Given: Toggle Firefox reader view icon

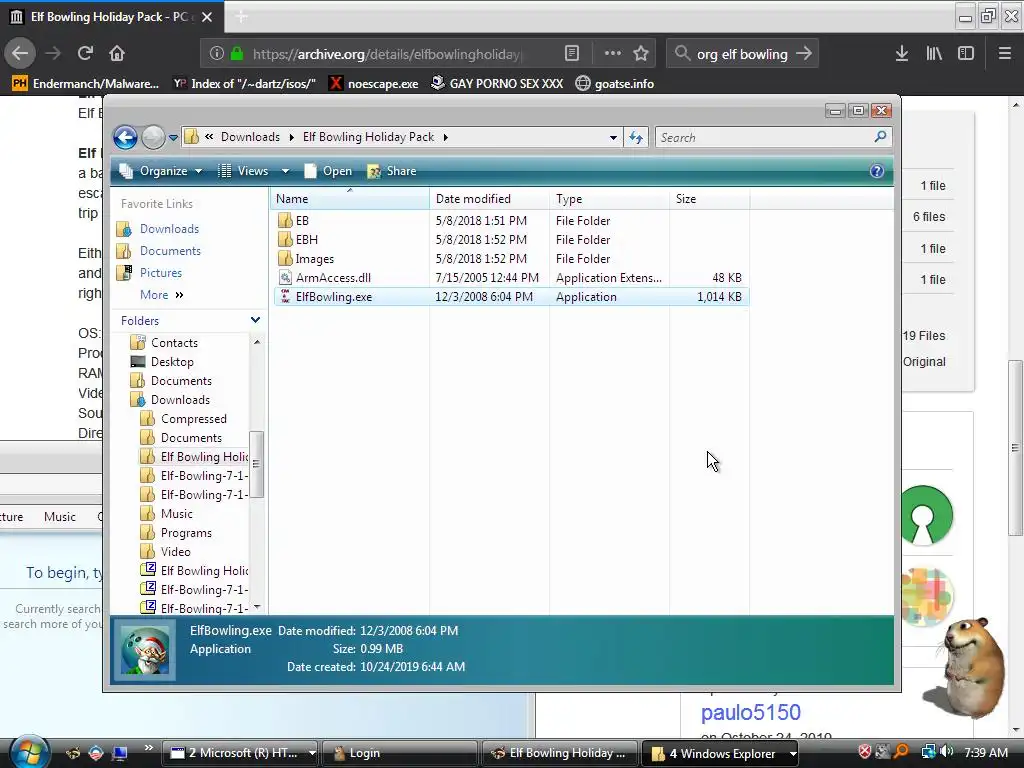Looking at the screenshot, I should [x=571, y=54].
